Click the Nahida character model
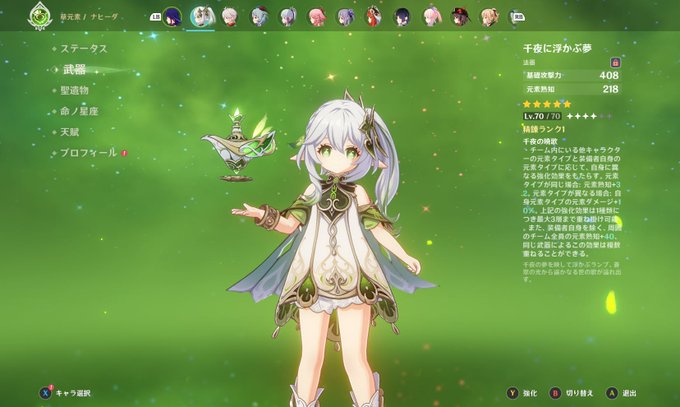This screenshot has width=680, height=407. pos(336,249)
